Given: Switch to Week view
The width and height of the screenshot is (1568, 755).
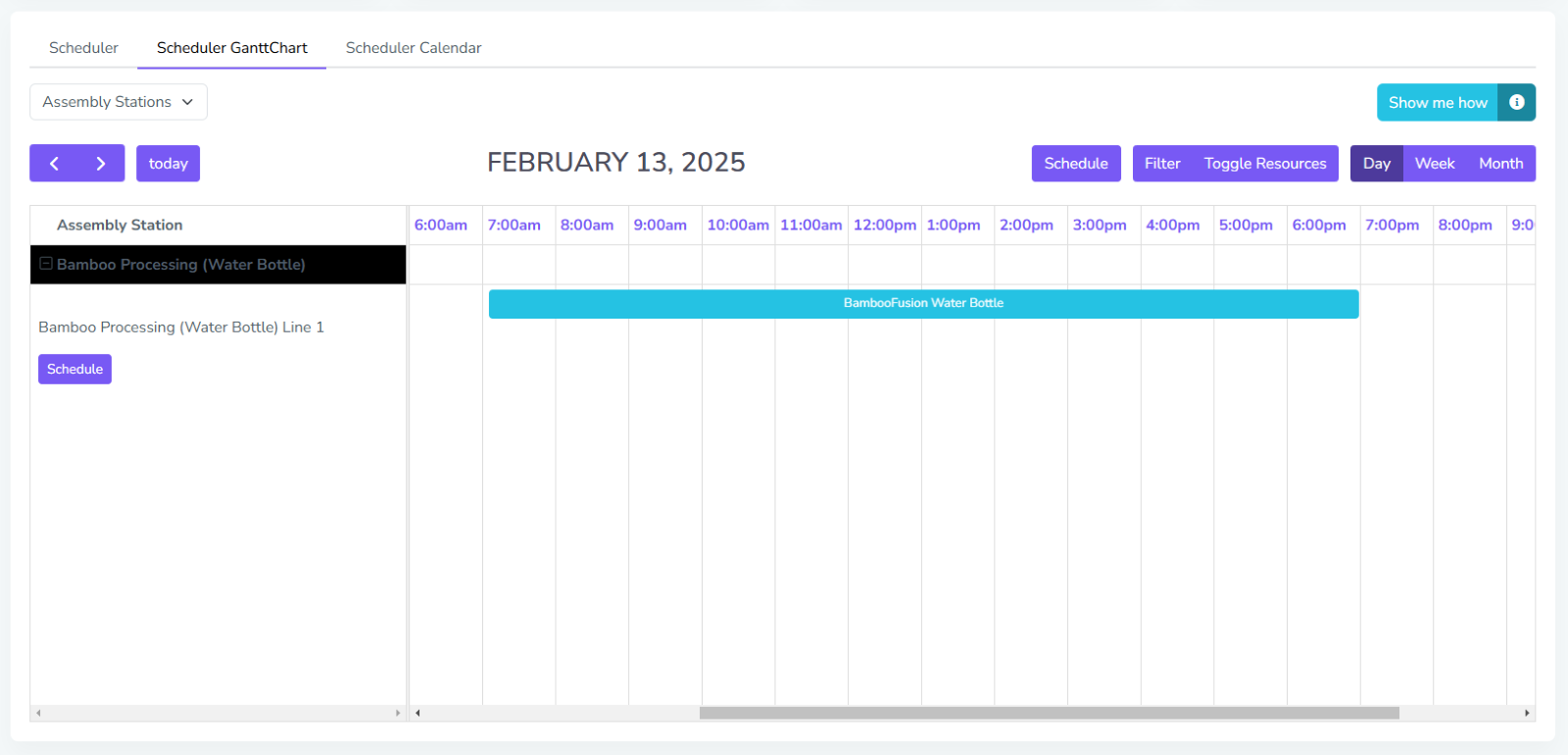Looking at the screenshot, I should point(1434,164).
